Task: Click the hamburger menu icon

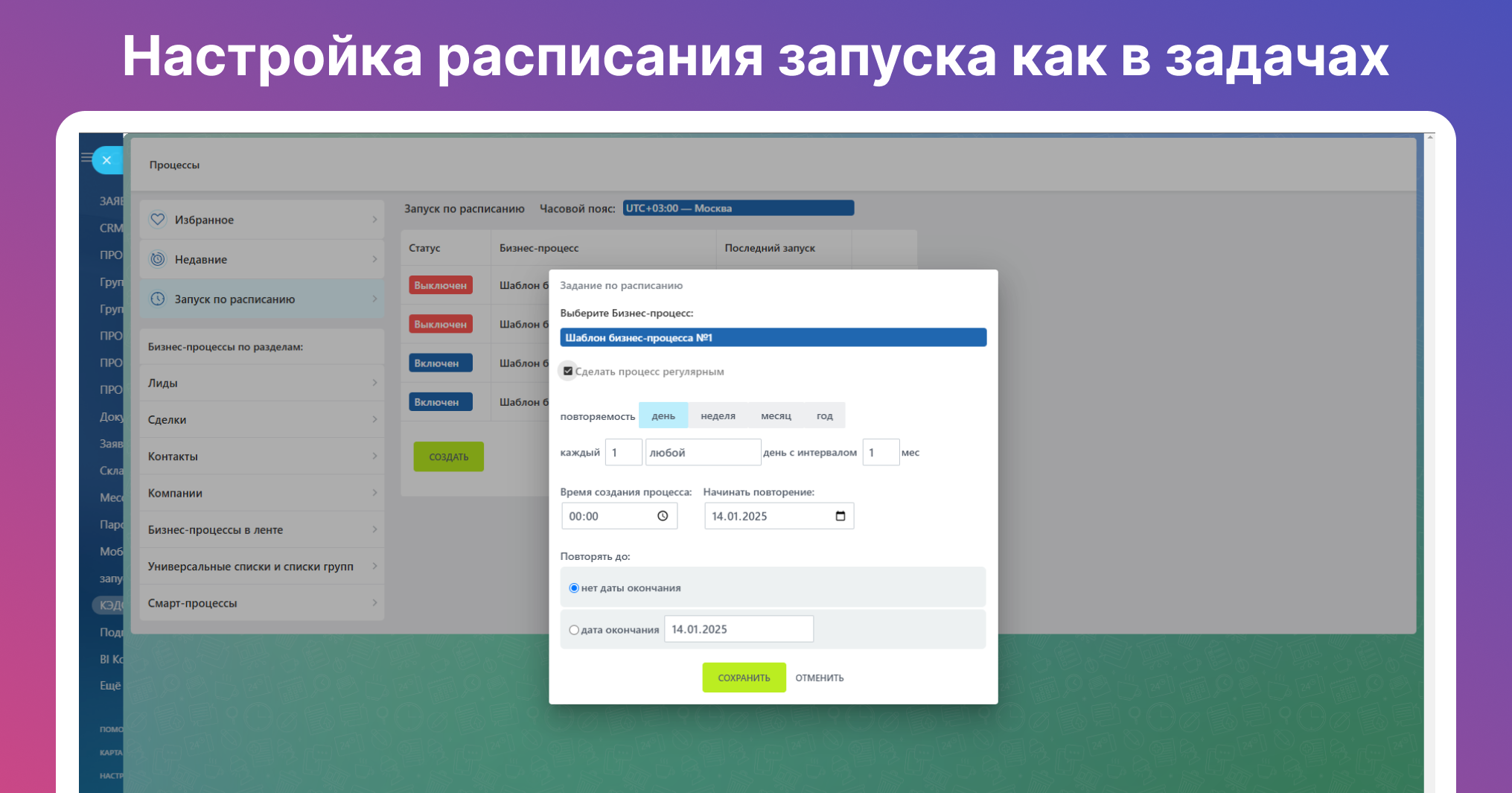Action: coord(86,157)
